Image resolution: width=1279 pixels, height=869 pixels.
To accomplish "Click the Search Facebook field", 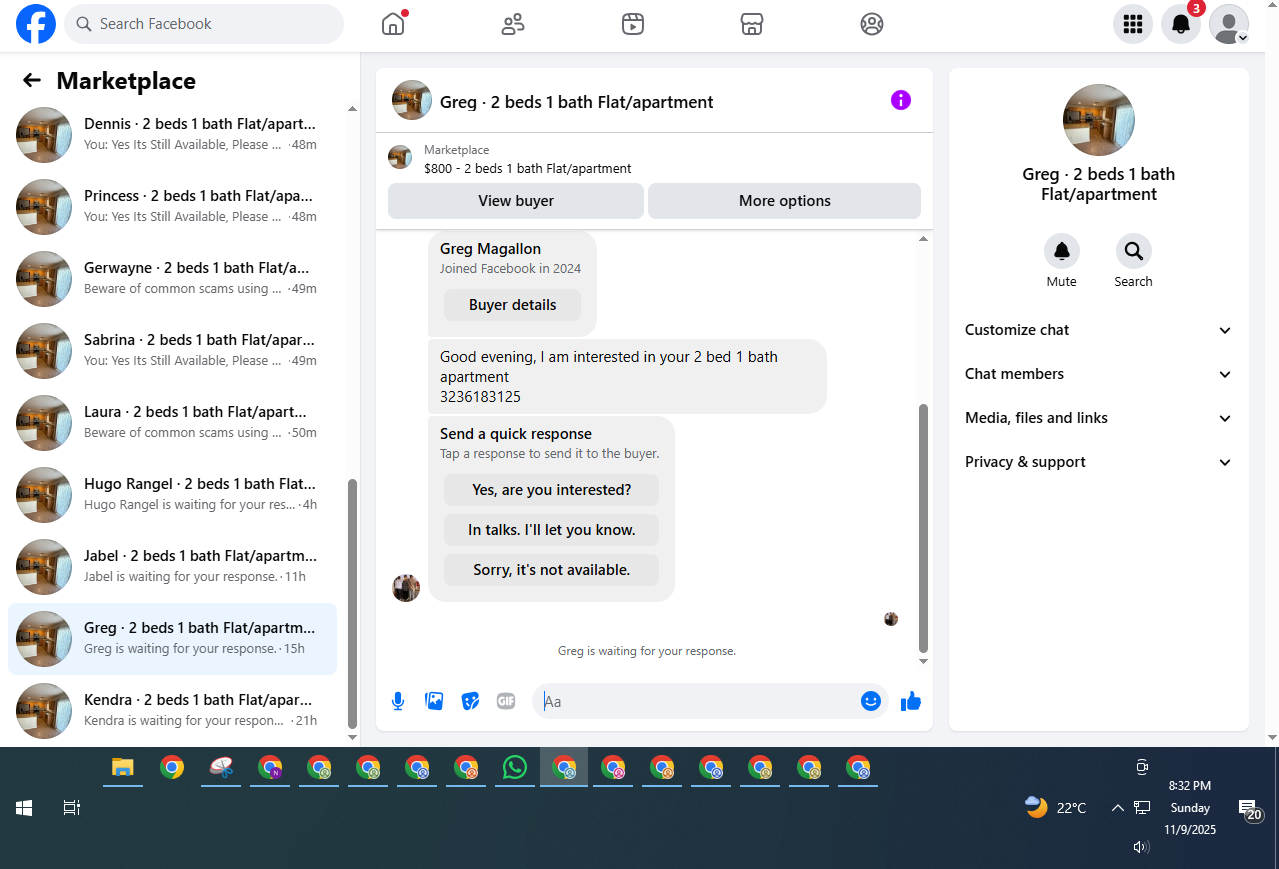I will click(x=204, y=24).
